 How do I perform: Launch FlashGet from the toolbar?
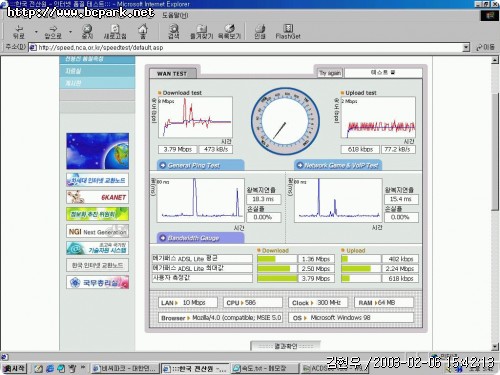288,28
